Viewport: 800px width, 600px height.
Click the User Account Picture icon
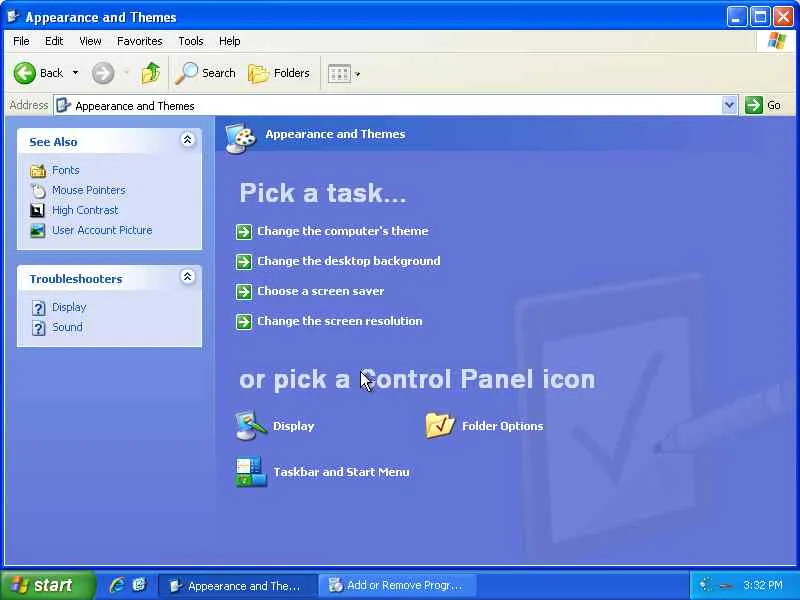37,231
